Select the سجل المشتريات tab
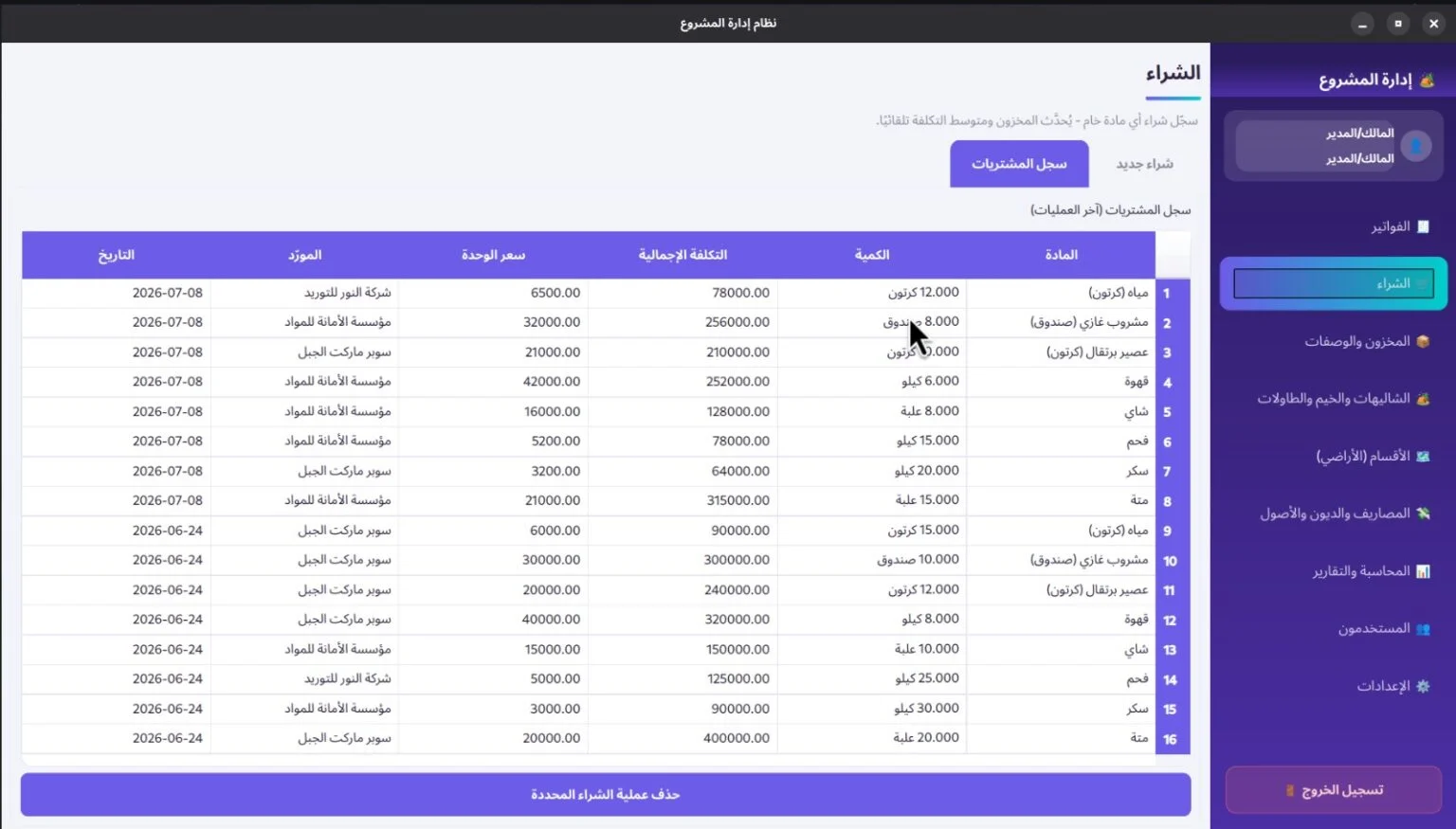Viewport: 1456px width, 829px height. coord(1019,164)
